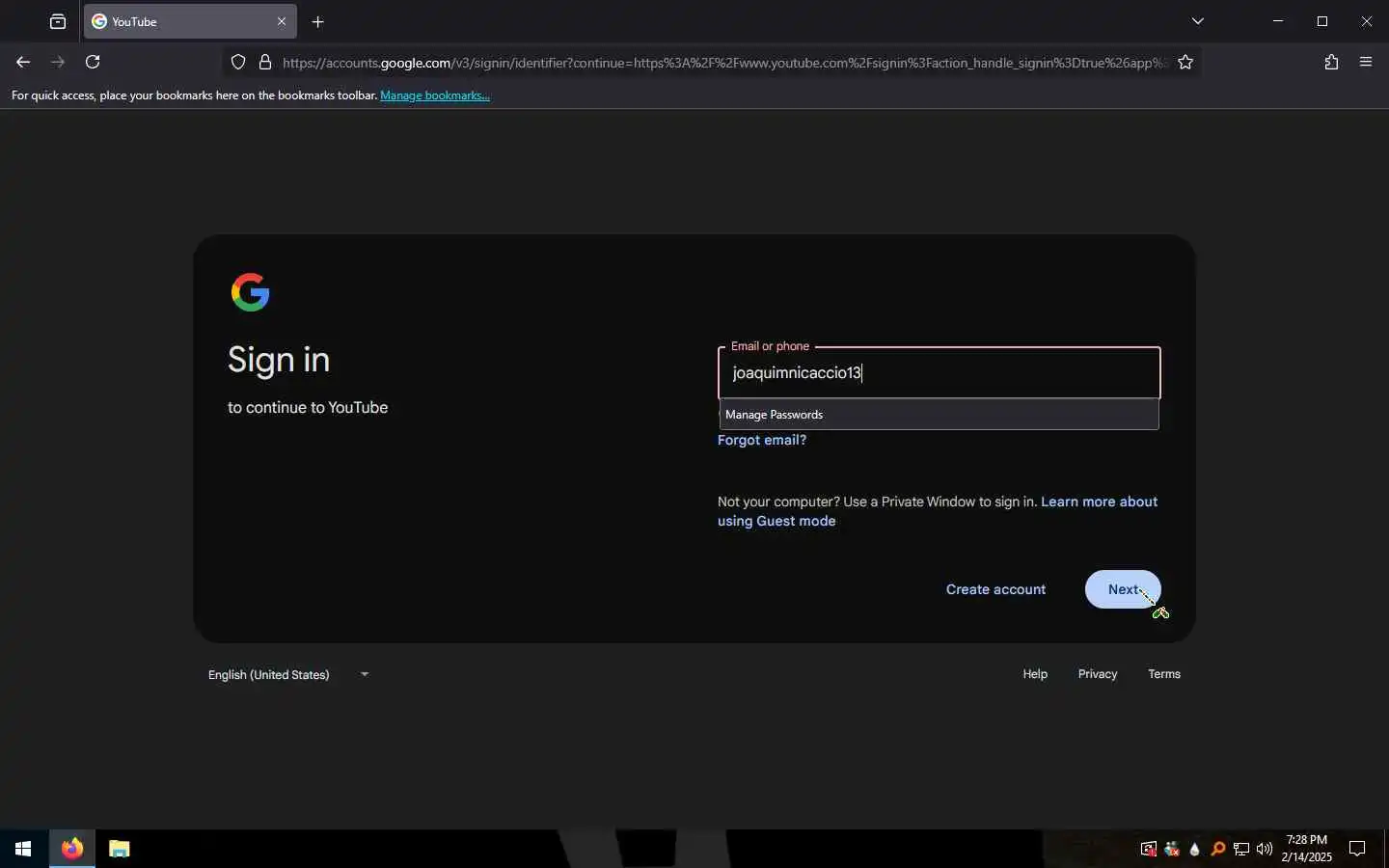Click the magnifier search tray icon
This screenshot has height=868, width=1389.
coord(1218,849)
